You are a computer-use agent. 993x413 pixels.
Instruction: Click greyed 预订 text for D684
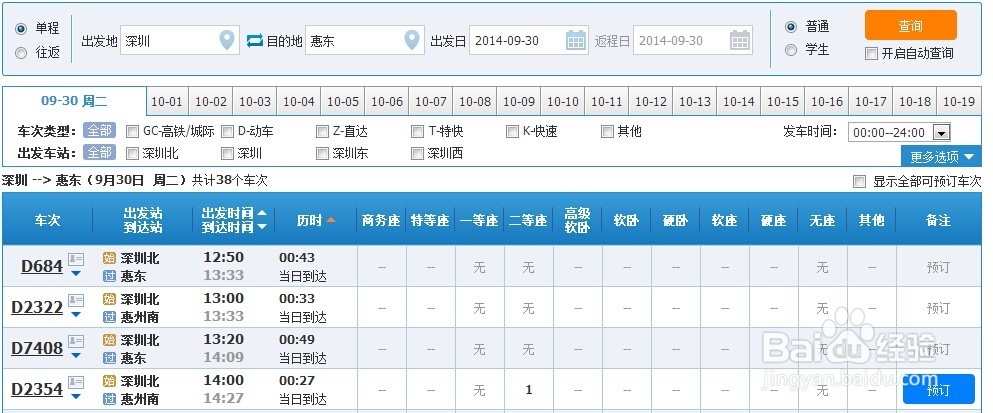[x=938, y=267]
